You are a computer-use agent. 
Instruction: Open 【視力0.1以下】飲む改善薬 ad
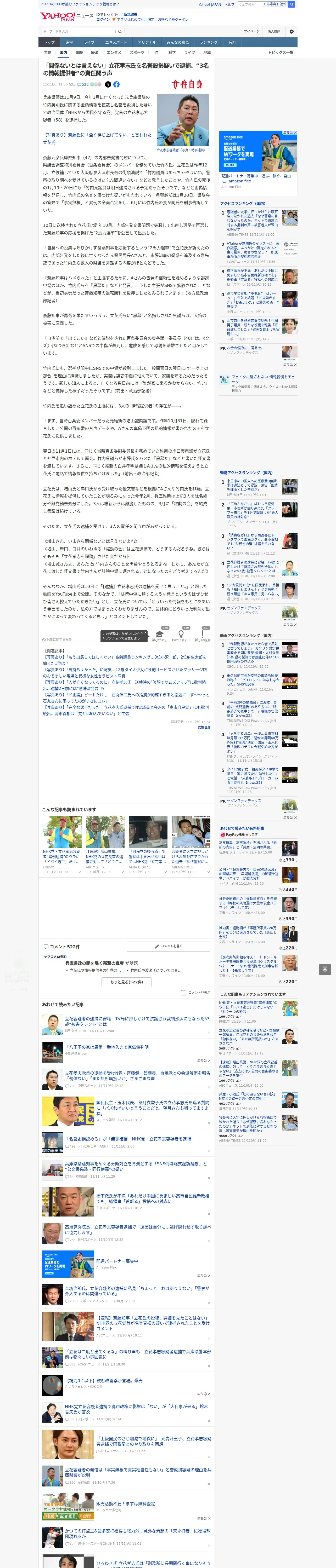104,1381
